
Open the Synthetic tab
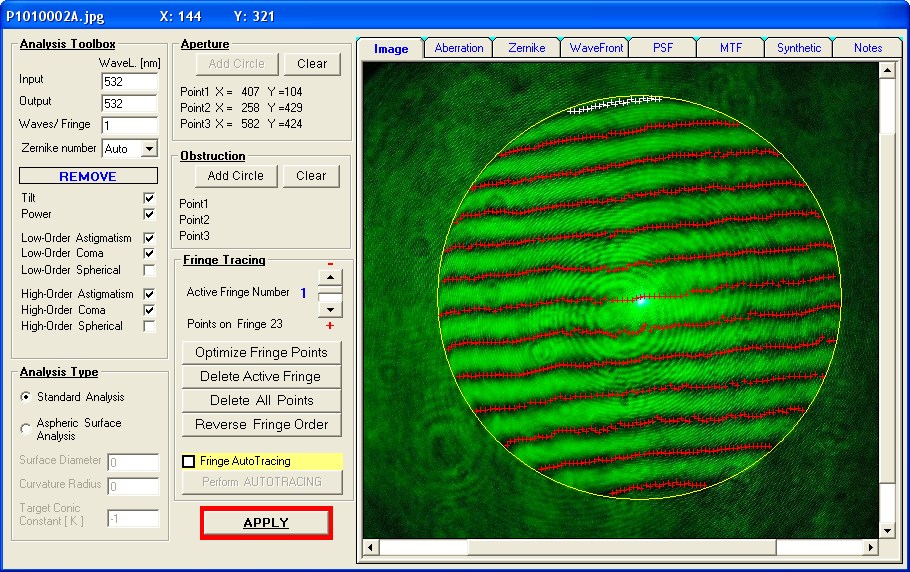coord(799,48)
